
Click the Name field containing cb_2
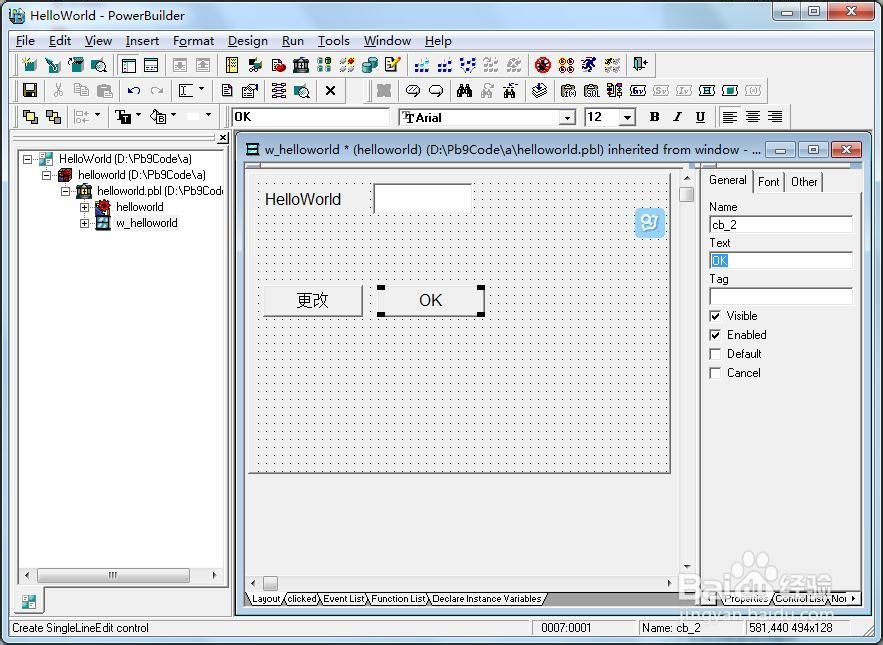[x=781, y=225]
